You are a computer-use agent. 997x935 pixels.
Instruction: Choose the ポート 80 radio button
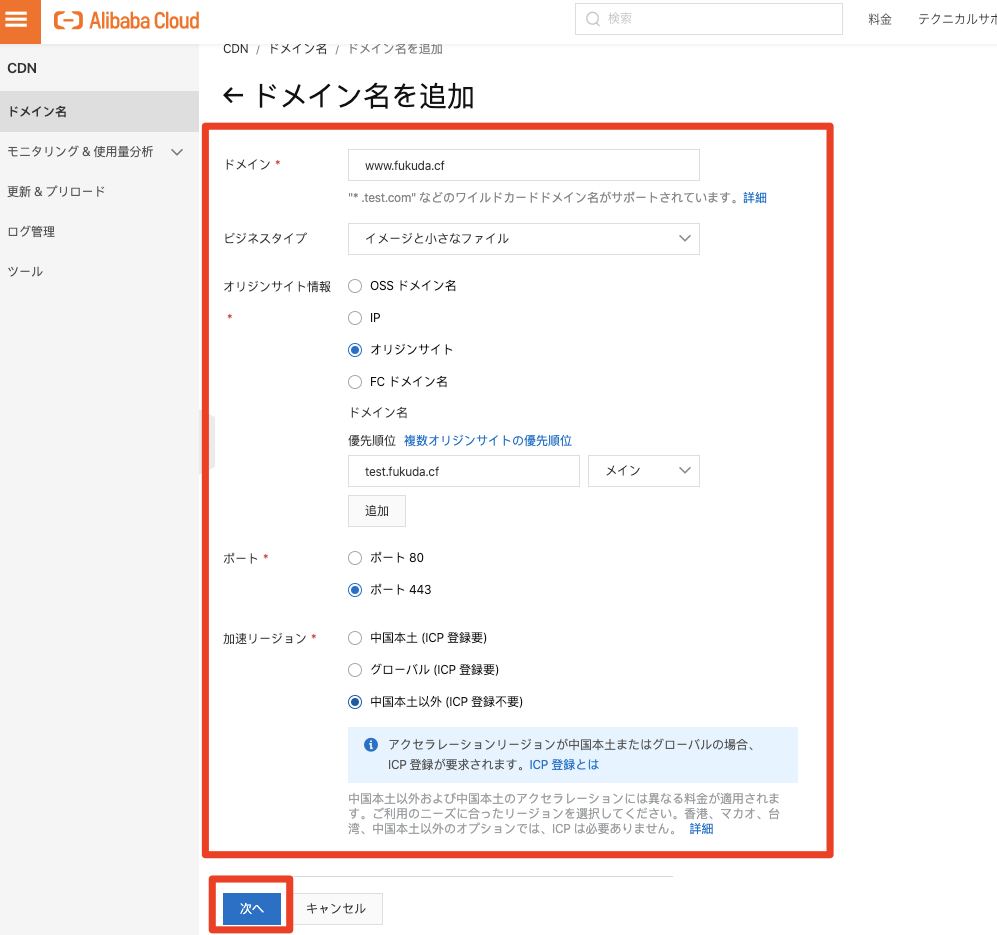click(355, 558)
